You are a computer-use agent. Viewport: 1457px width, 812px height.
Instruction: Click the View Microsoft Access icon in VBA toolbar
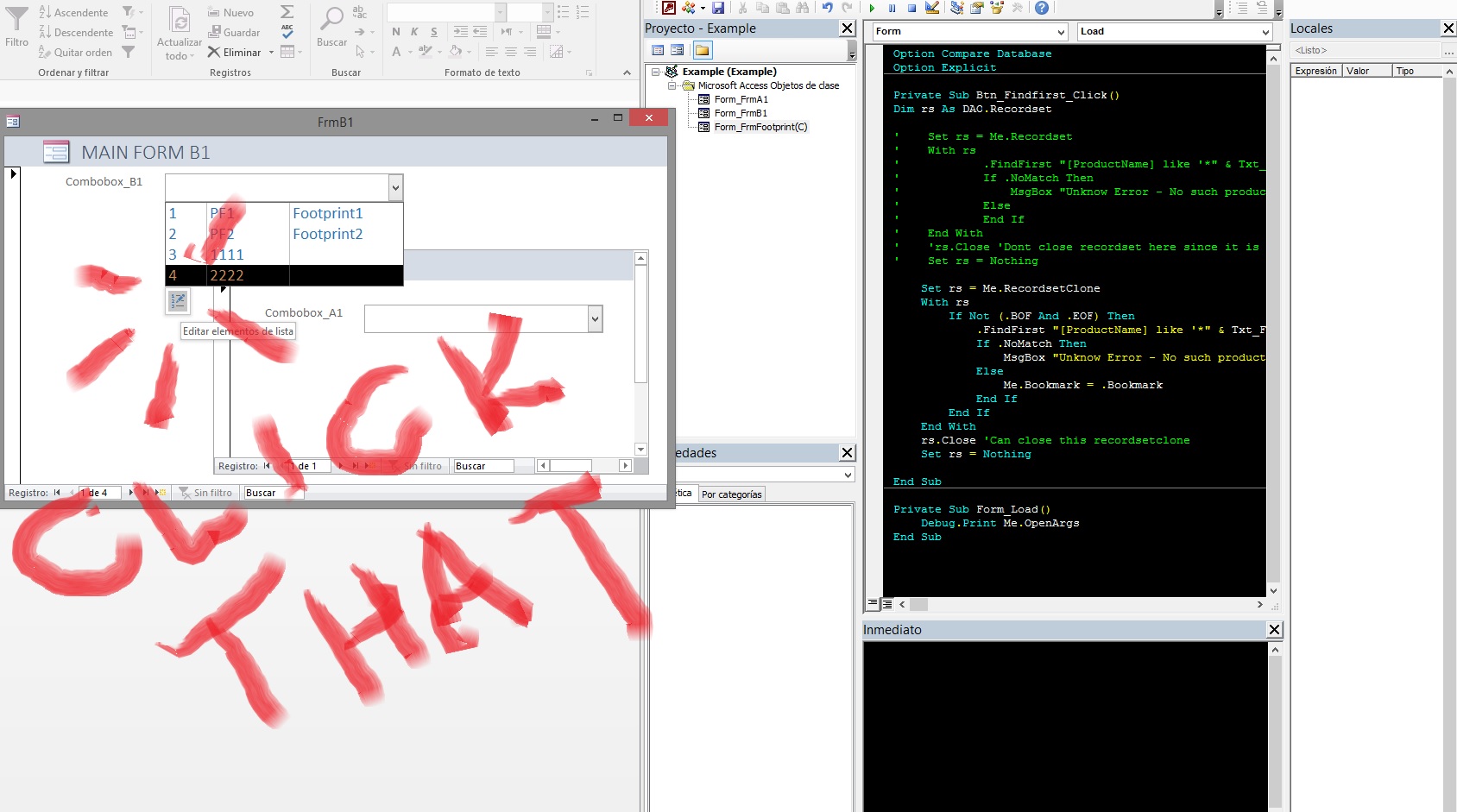pos(668,8)
